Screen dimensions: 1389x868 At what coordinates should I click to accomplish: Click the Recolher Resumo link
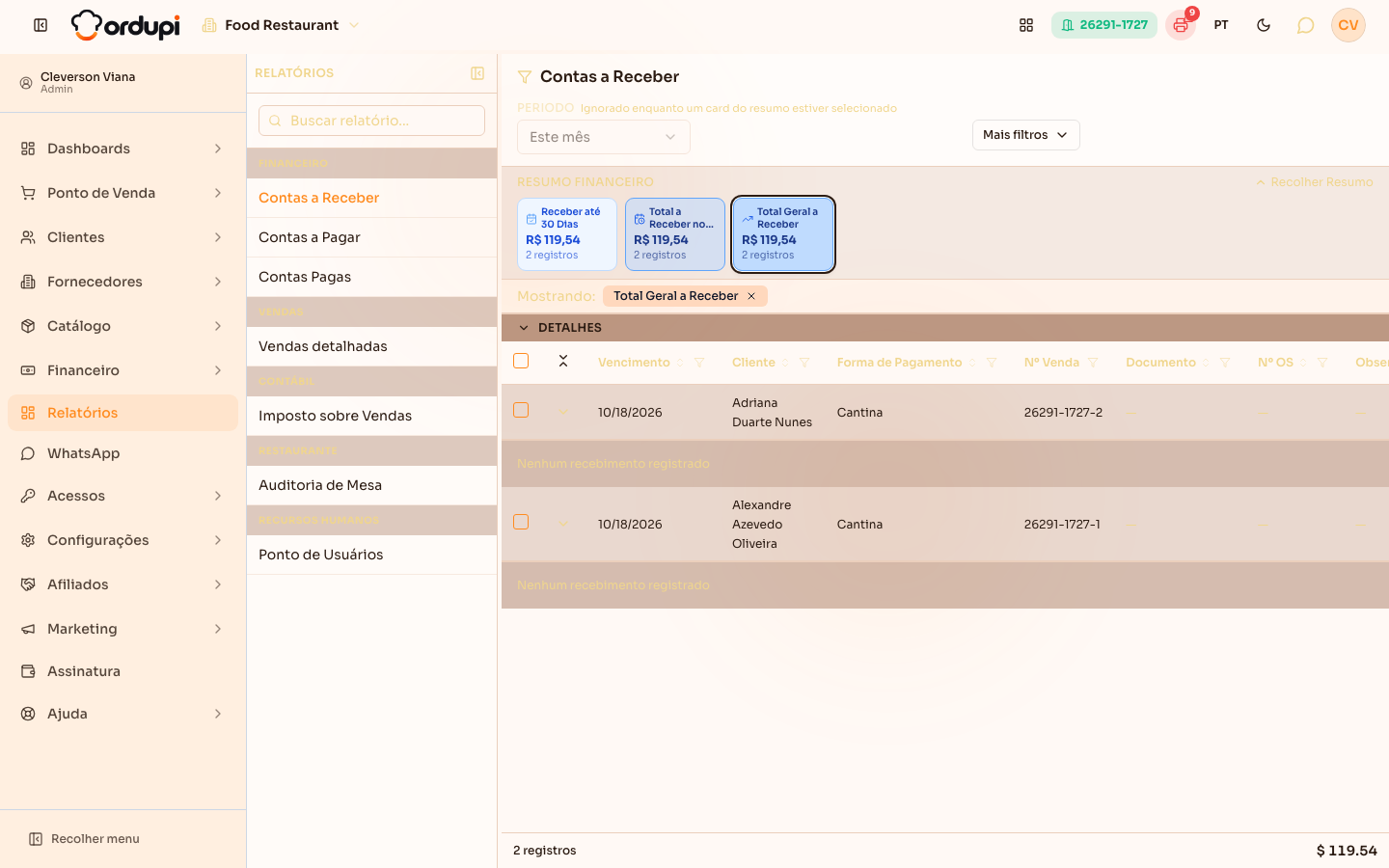[1314, 182]
